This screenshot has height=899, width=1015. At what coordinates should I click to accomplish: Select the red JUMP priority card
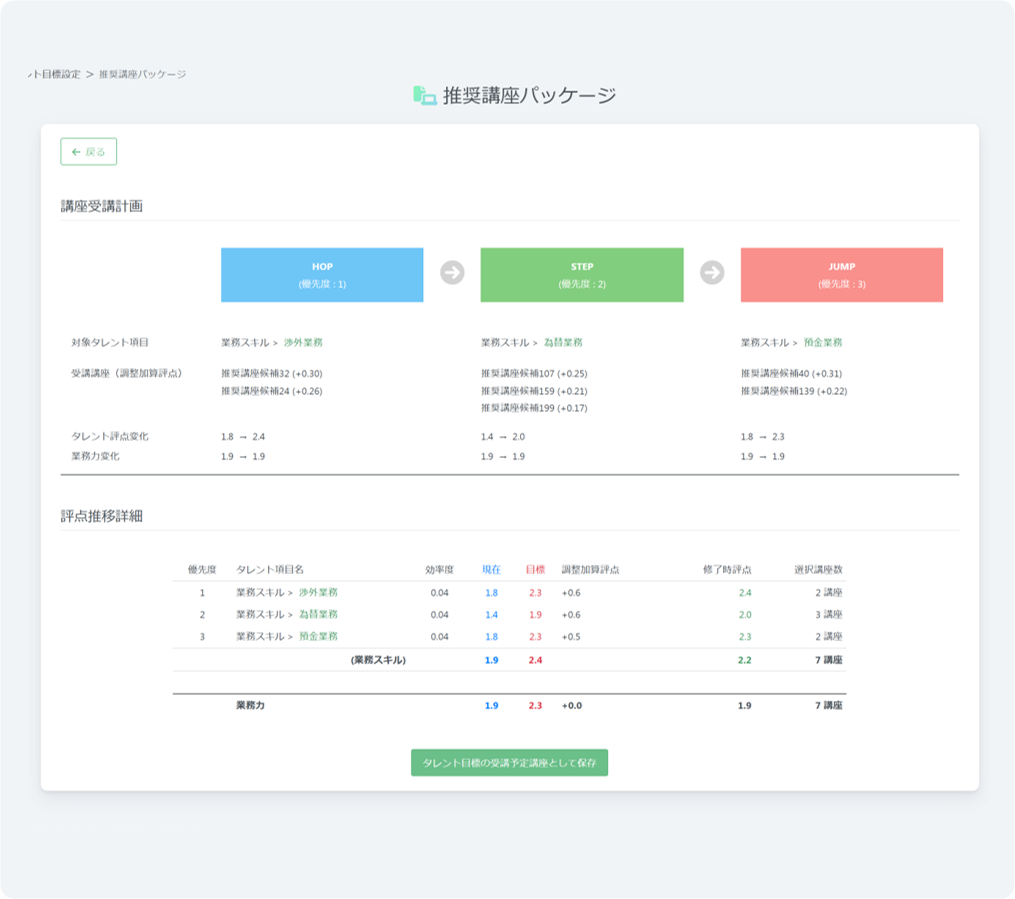pyautogui.click(x=841, y=275)
